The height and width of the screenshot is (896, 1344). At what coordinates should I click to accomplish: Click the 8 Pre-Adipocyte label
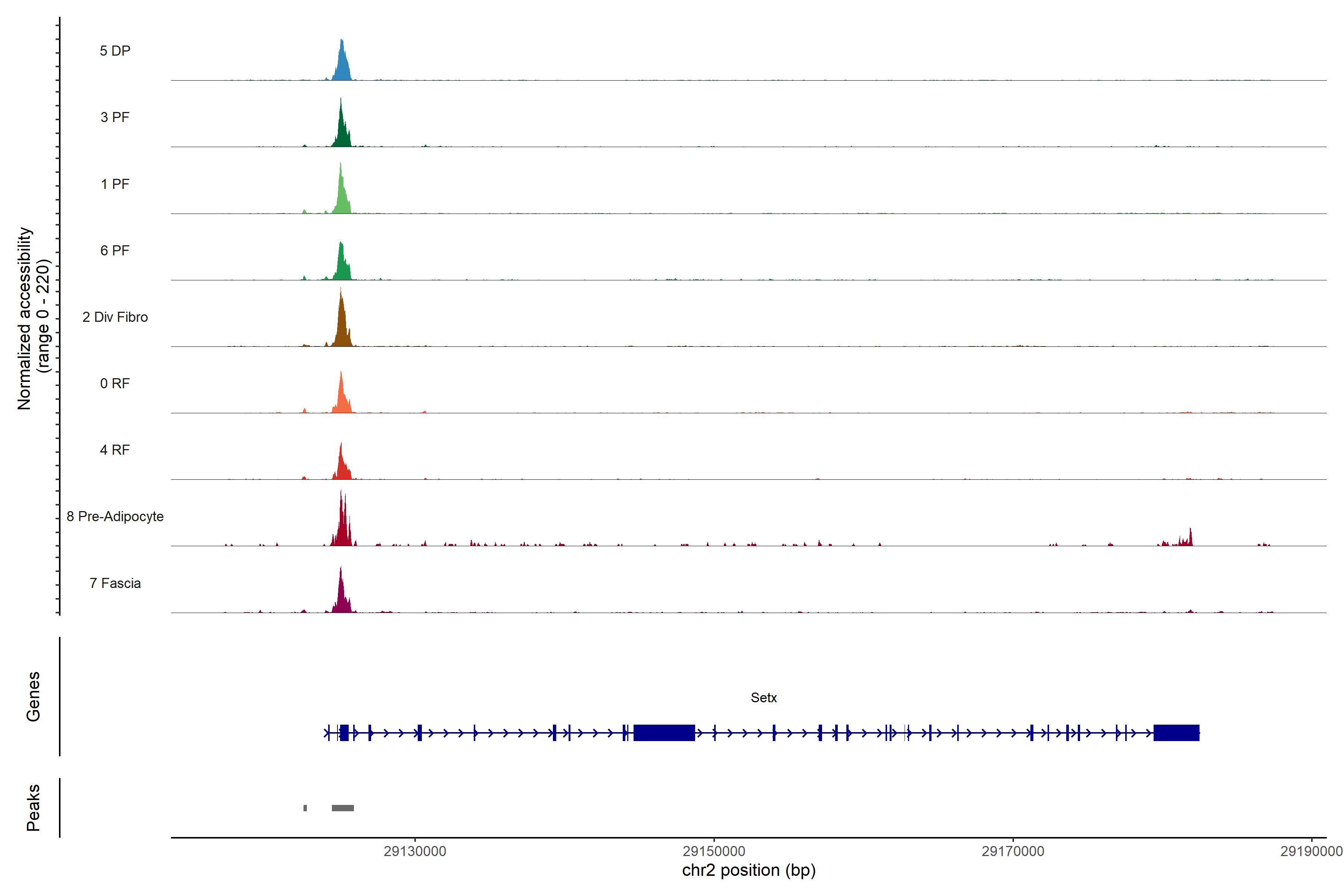click(x=115, y=517)
